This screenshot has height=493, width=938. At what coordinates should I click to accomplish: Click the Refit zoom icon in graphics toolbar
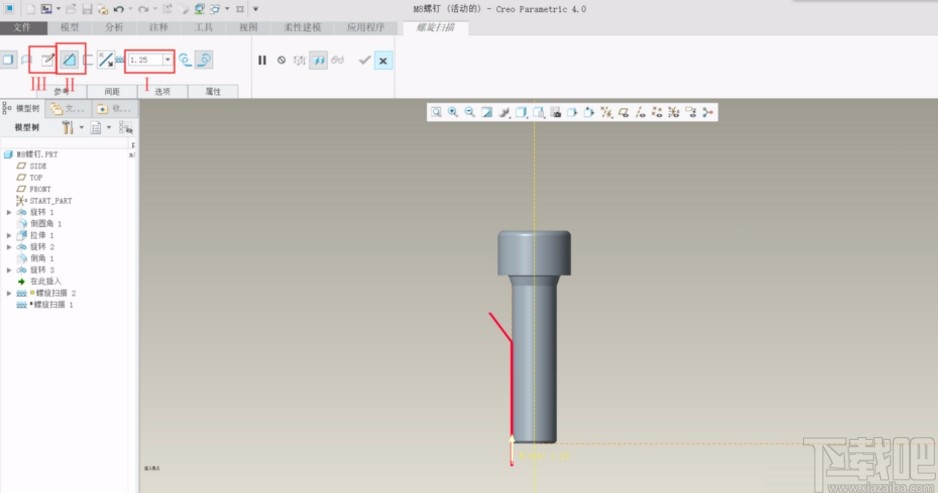point(436,112)
